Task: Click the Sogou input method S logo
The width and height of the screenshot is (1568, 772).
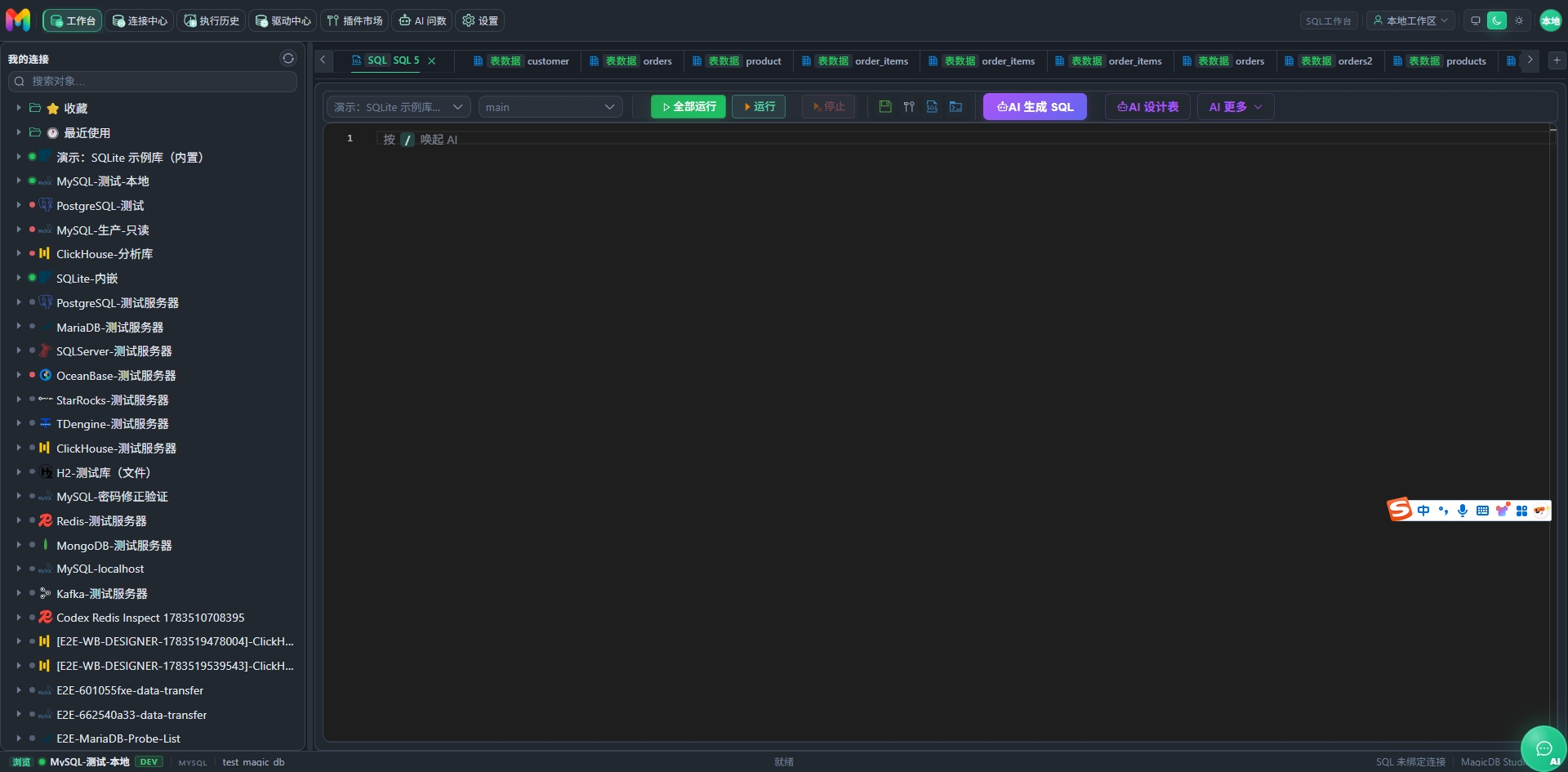Action: 1401,510
